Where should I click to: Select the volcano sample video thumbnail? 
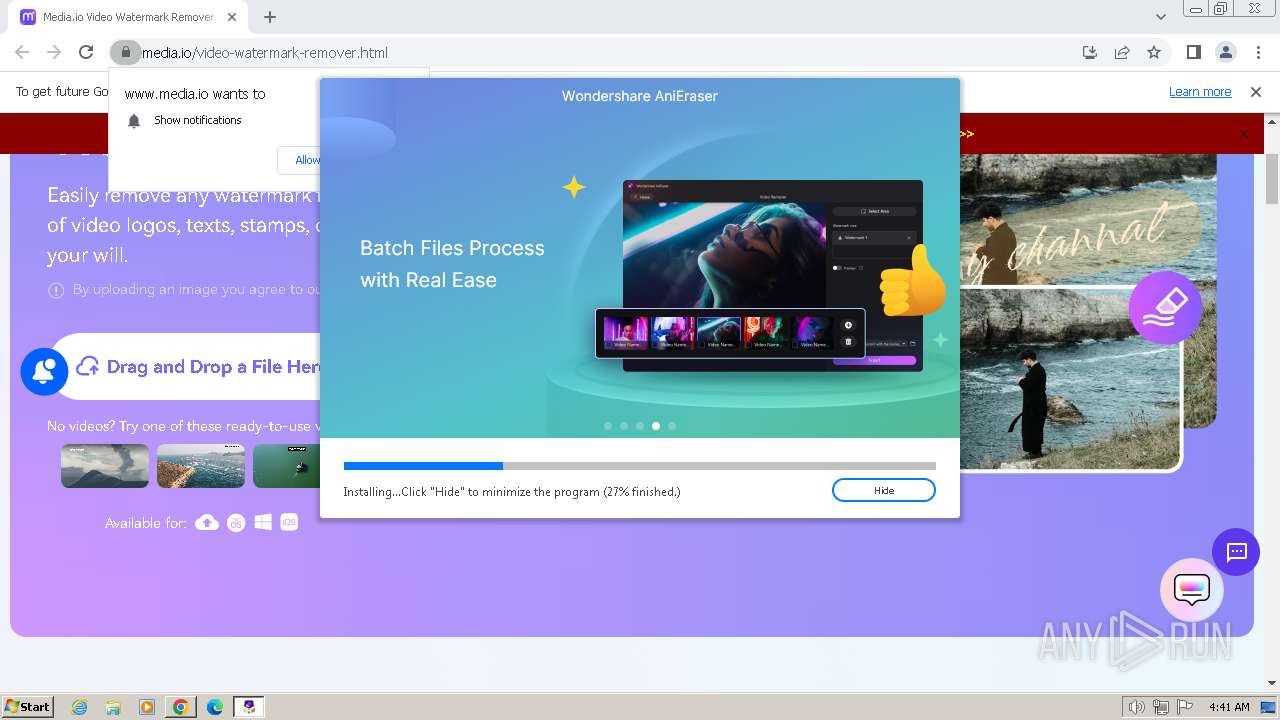click(x=105, y=466)
